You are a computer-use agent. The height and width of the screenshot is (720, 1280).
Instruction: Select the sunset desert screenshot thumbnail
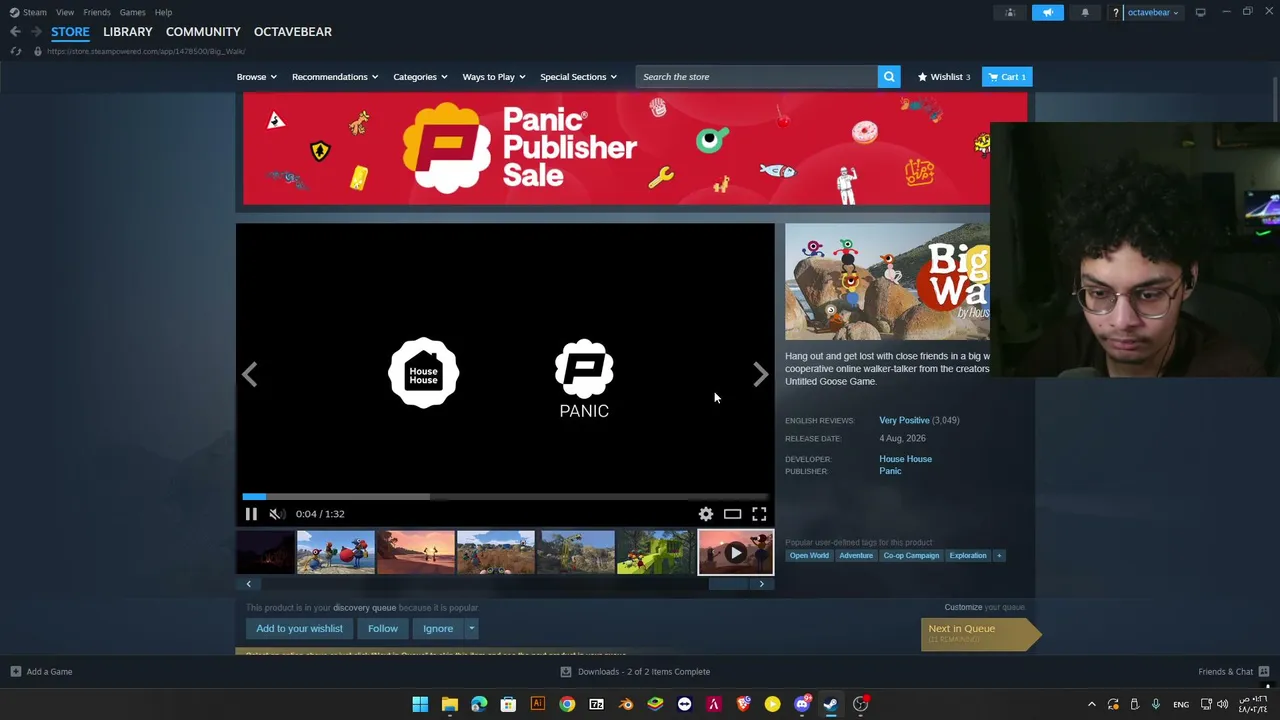(x=416, y=553)
